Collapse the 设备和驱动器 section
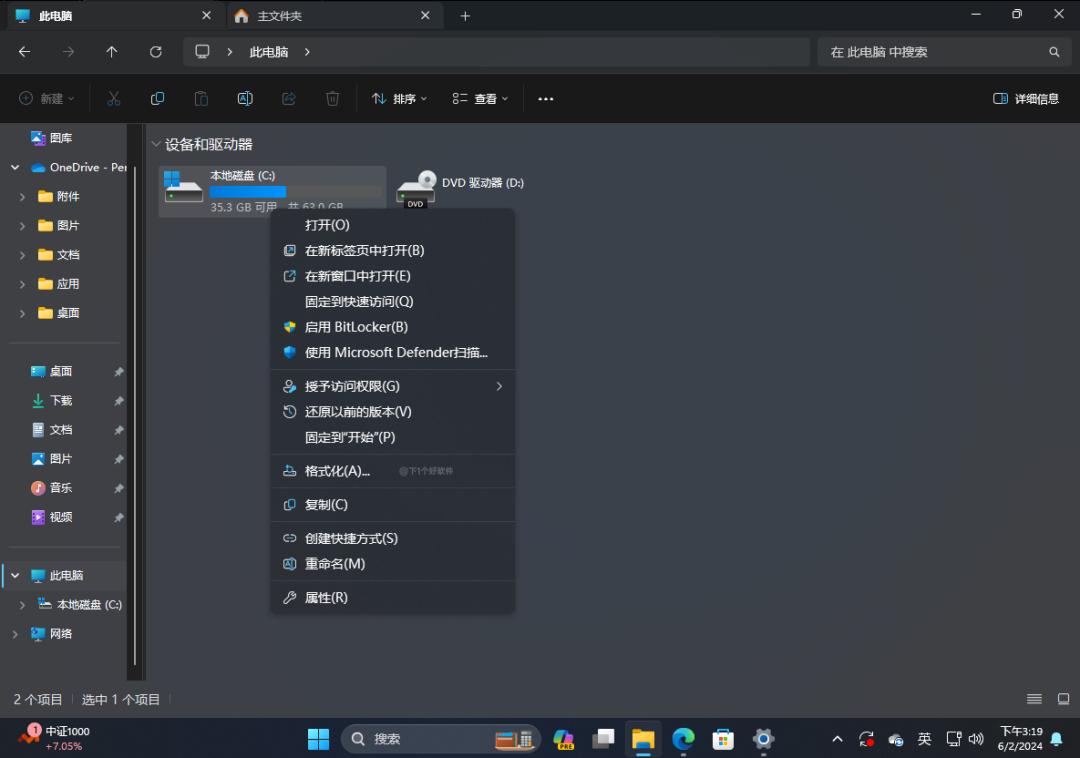The height and width of the screenshot is (758, 1080). point(156,144)
